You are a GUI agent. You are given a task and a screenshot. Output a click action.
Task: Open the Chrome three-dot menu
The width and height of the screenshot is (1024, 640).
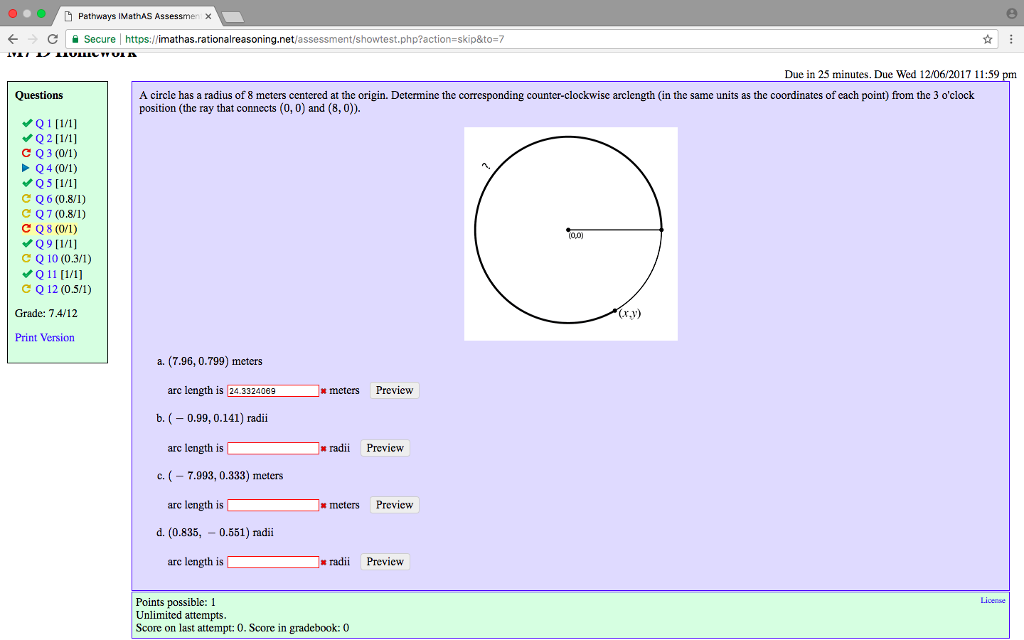tap(1010, 39)
